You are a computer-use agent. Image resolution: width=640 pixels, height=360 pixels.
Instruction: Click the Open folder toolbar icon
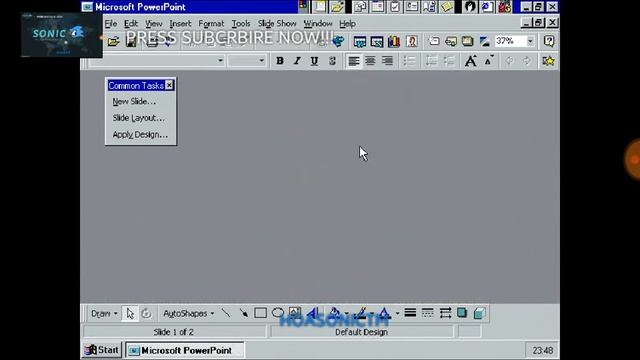point(113,41)
